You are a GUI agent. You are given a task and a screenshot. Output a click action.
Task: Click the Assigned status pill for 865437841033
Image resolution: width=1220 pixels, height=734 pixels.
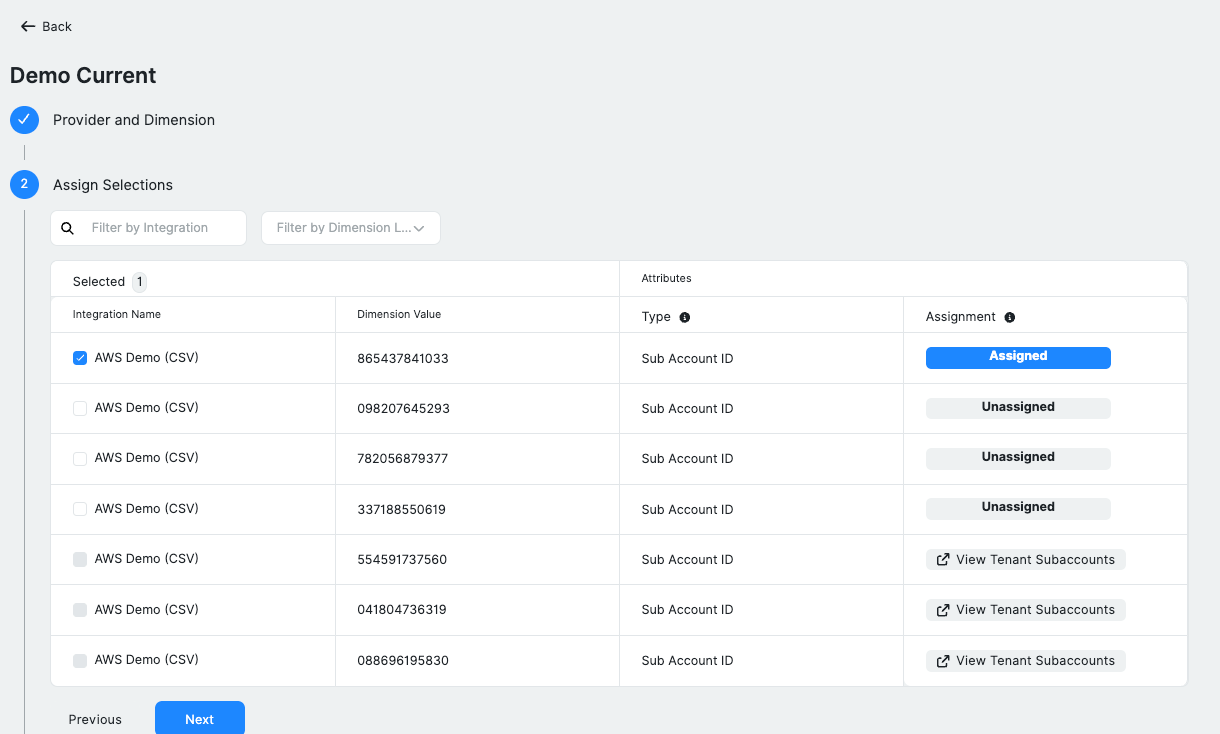[1018, 356]
